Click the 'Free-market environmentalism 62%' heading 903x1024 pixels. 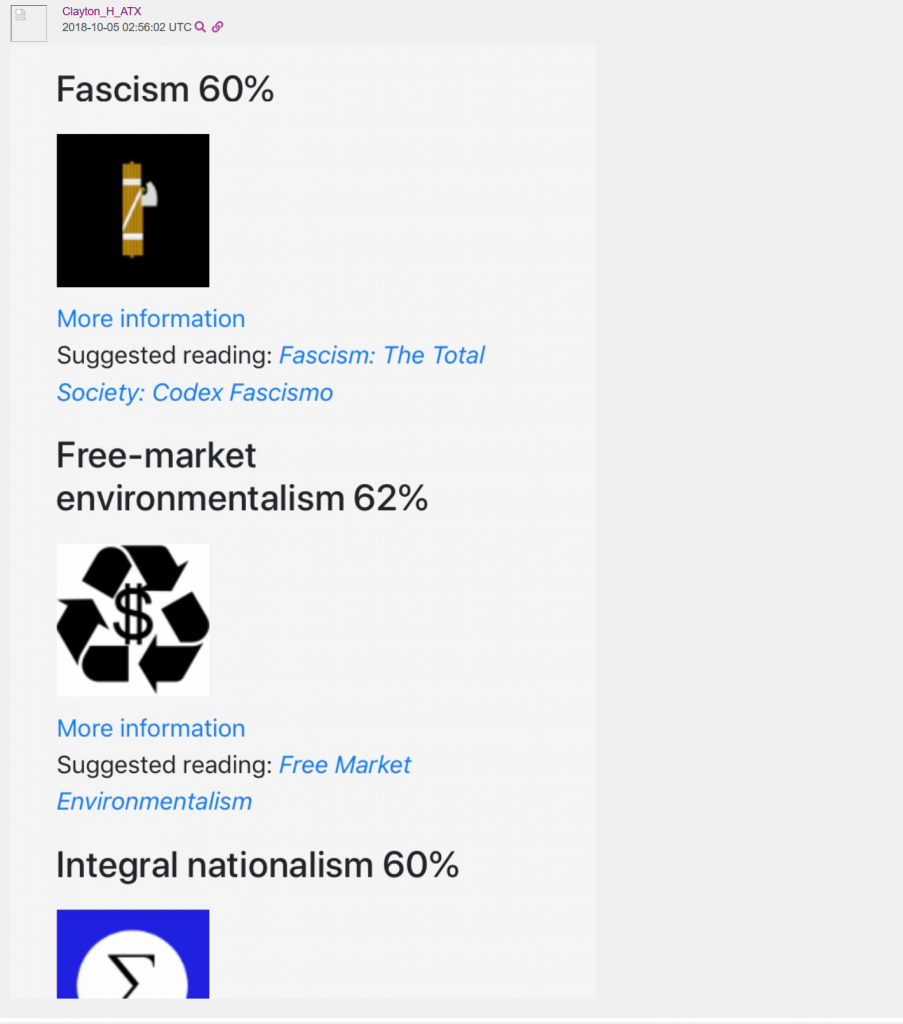coord(242,477)
